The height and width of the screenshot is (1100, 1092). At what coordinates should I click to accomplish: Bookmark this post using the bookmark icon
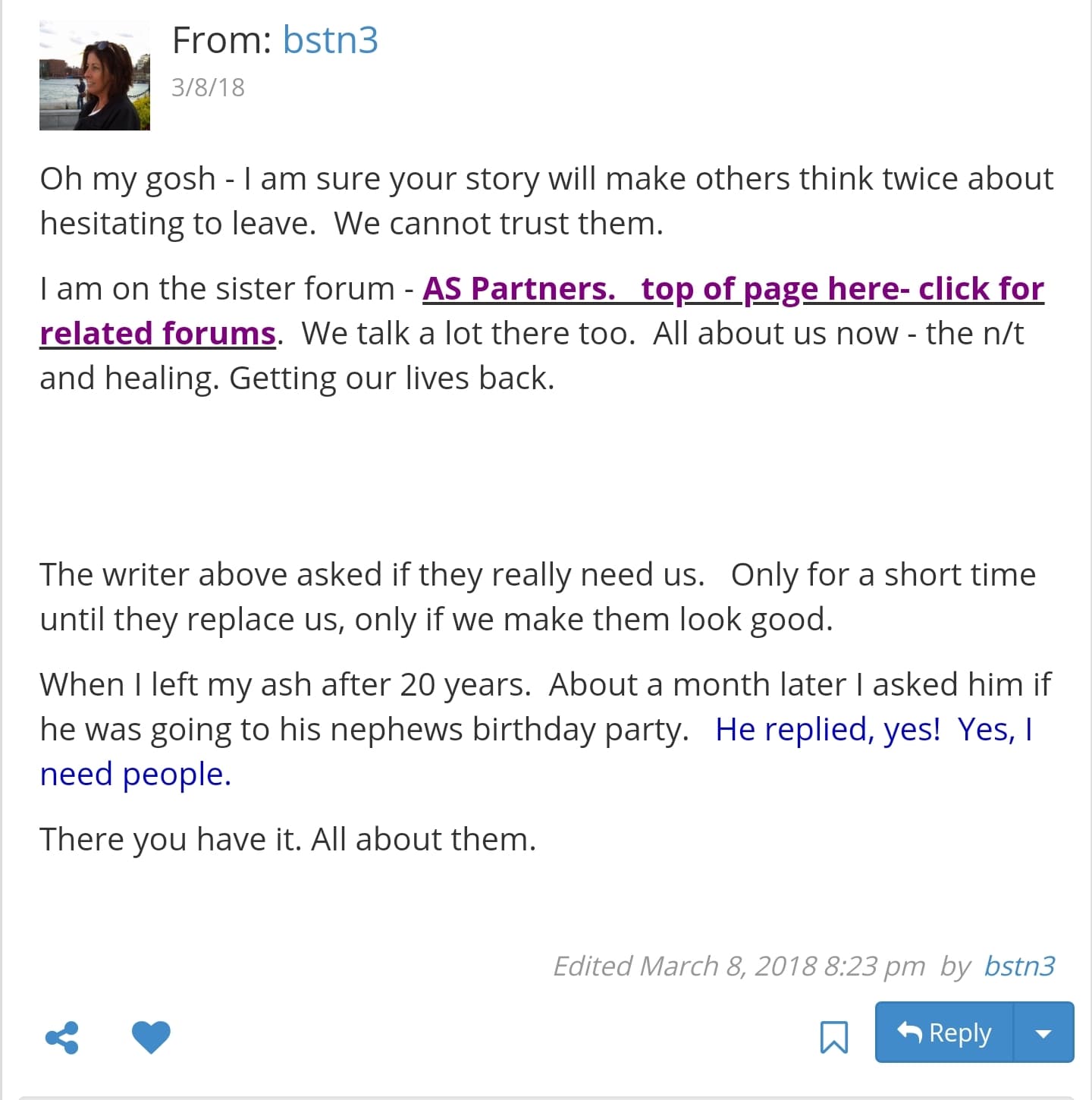[x=834, y=1037]
